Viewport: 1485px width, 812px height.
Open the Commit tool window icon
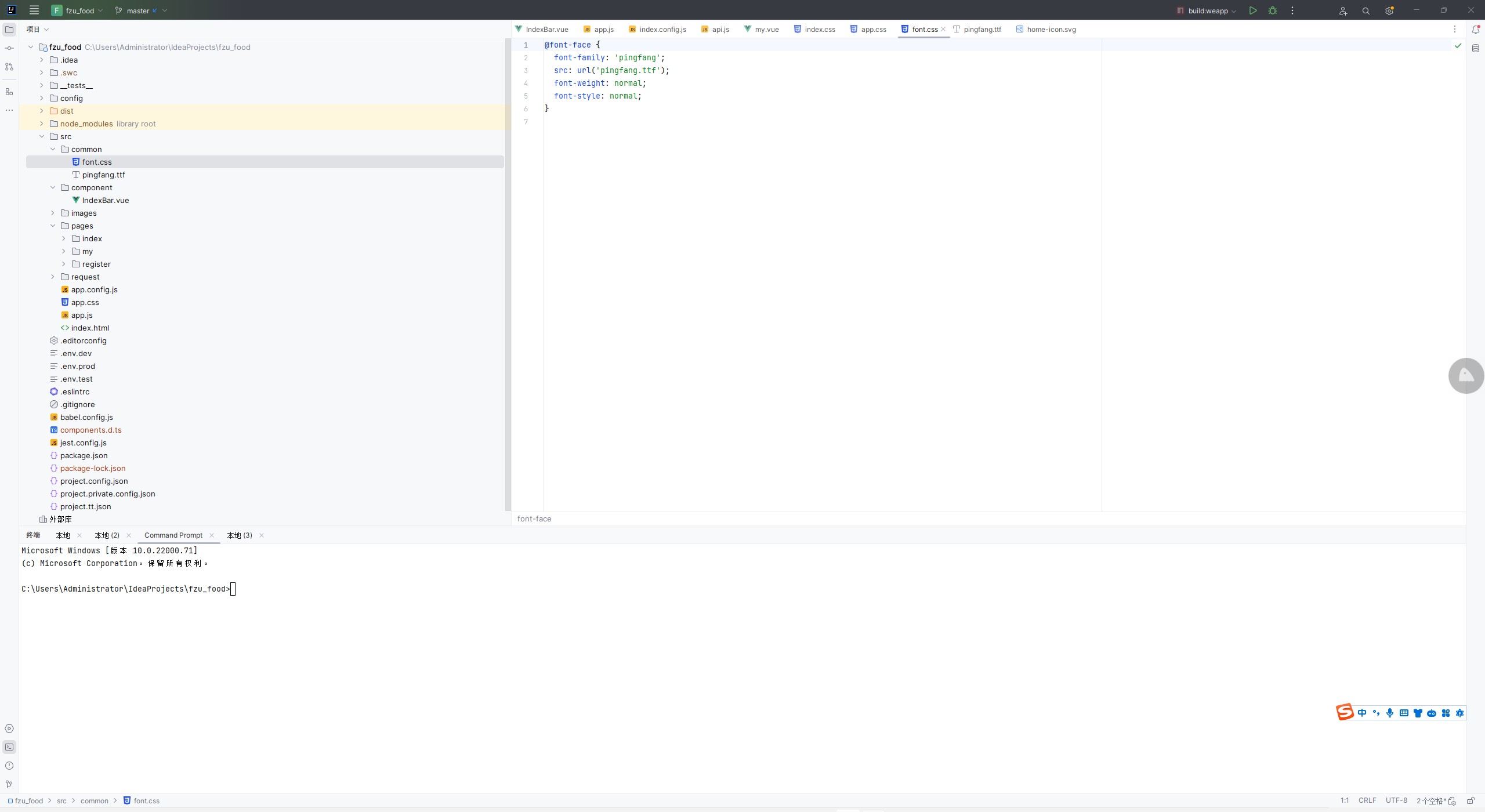(x=9, y=48)
